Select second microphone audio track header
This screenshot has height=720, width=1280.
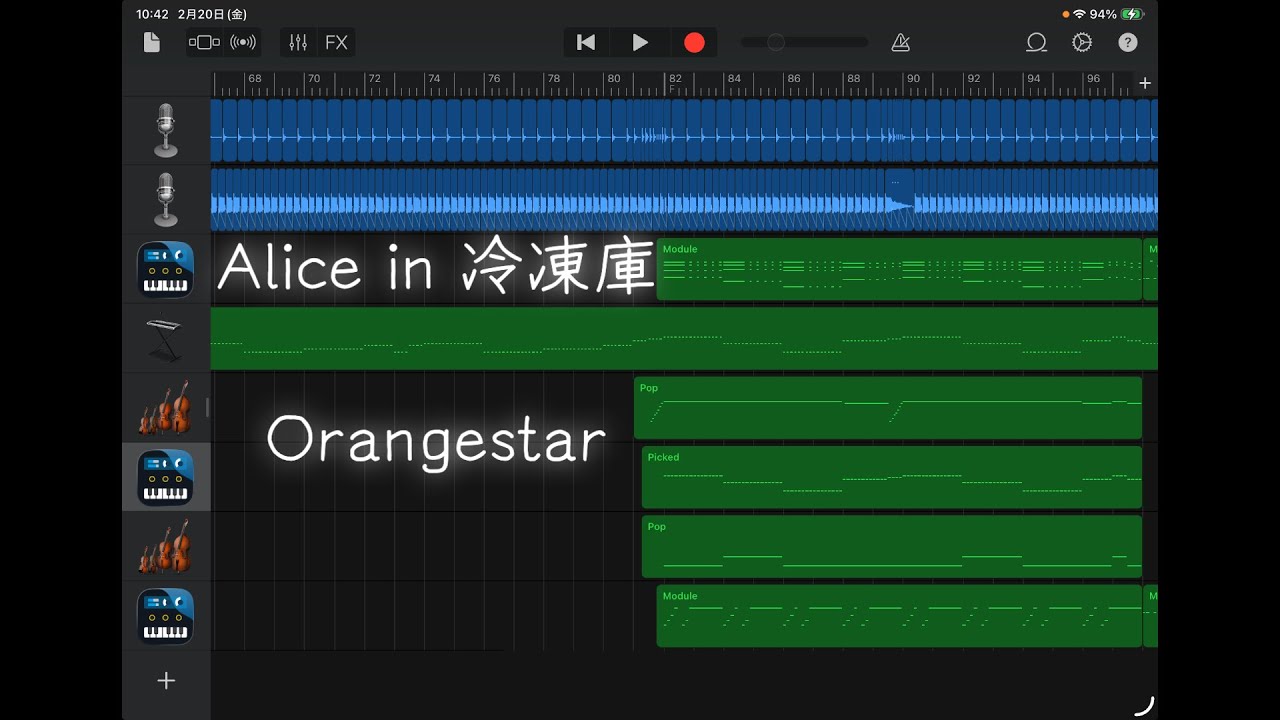point(166,199)
